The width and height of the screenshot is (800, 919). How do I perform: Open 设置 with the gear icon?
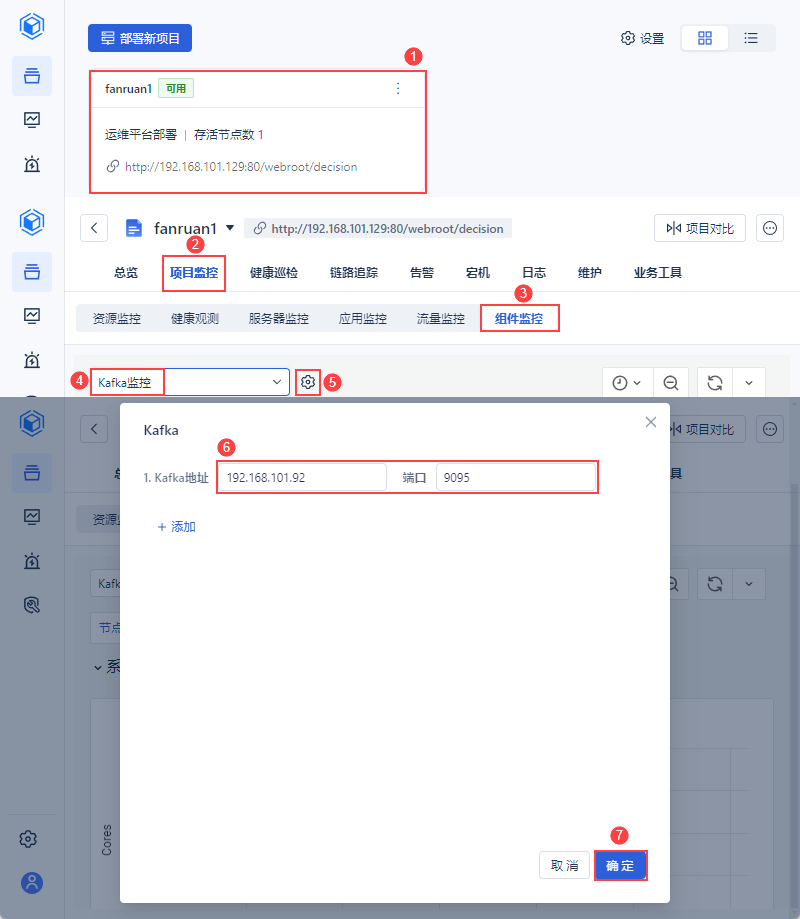[x=642, y=38]
